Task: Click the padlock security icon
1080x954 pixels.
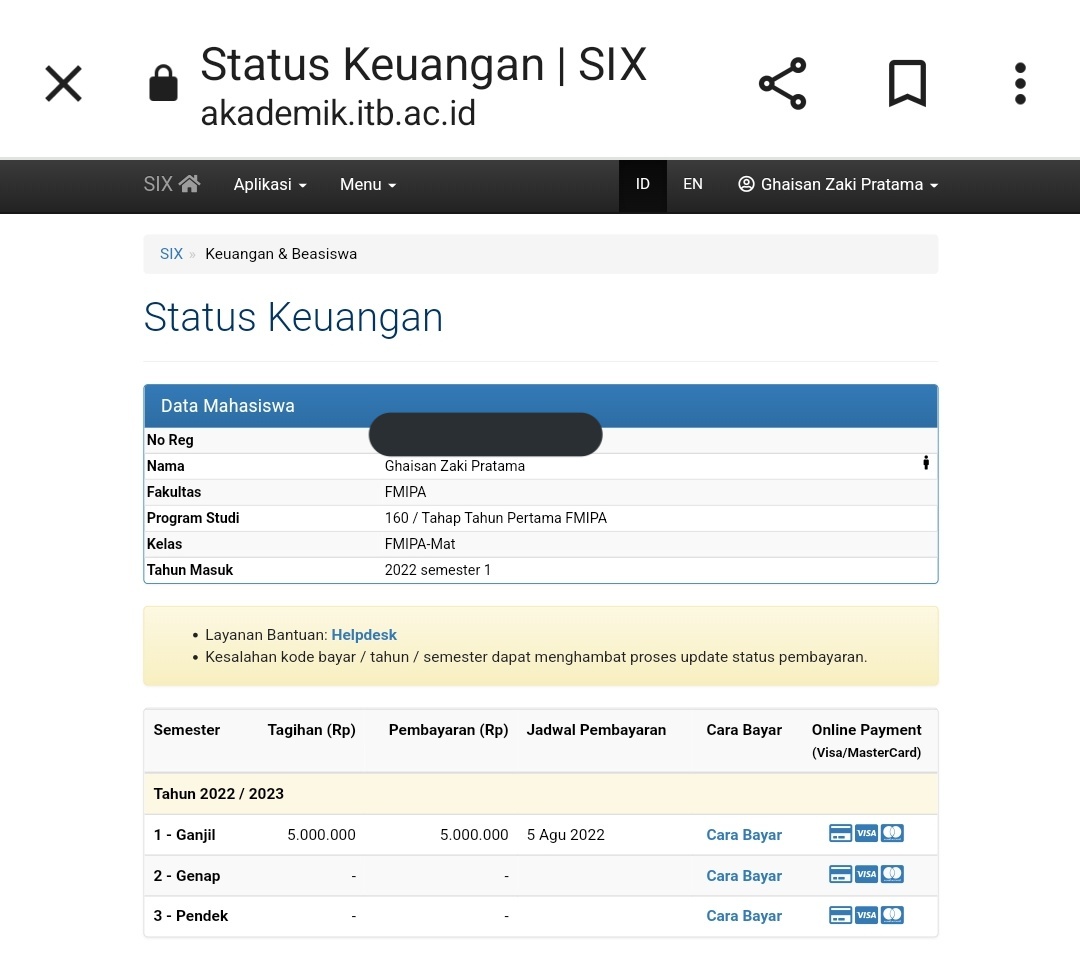Action: [x=163, y=84]
